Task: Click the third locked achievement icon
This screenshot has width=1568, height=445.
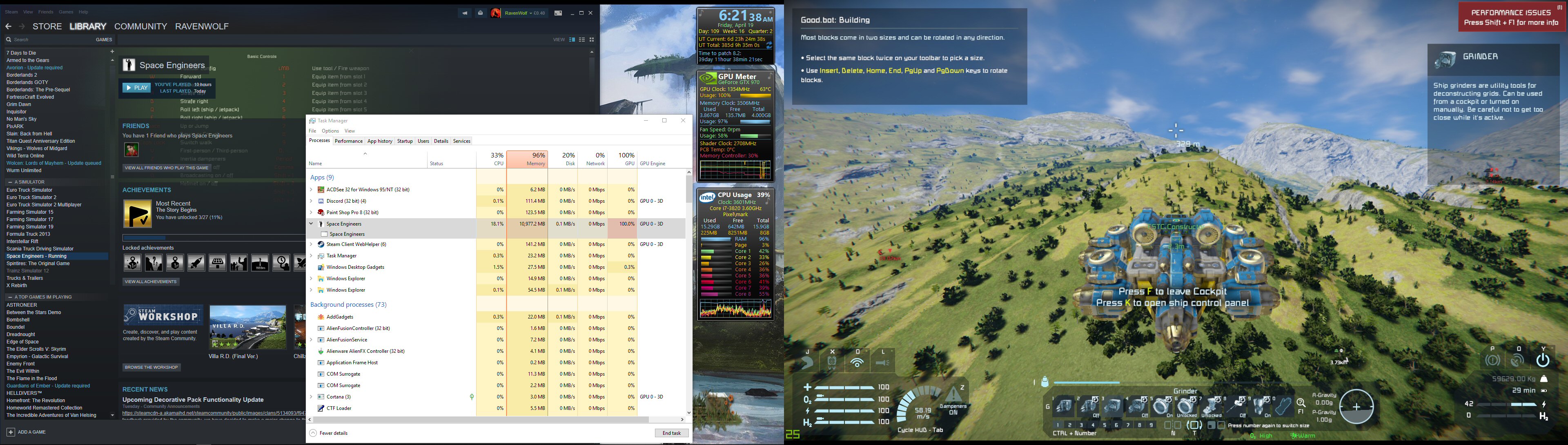Action: point(175,263)
